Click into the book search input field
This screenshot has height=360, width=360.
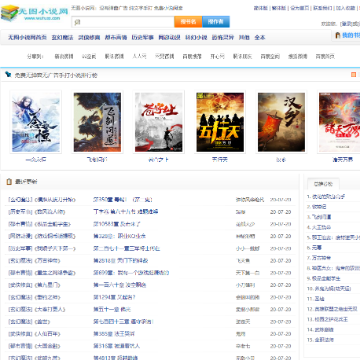click(x=123, y=22)
